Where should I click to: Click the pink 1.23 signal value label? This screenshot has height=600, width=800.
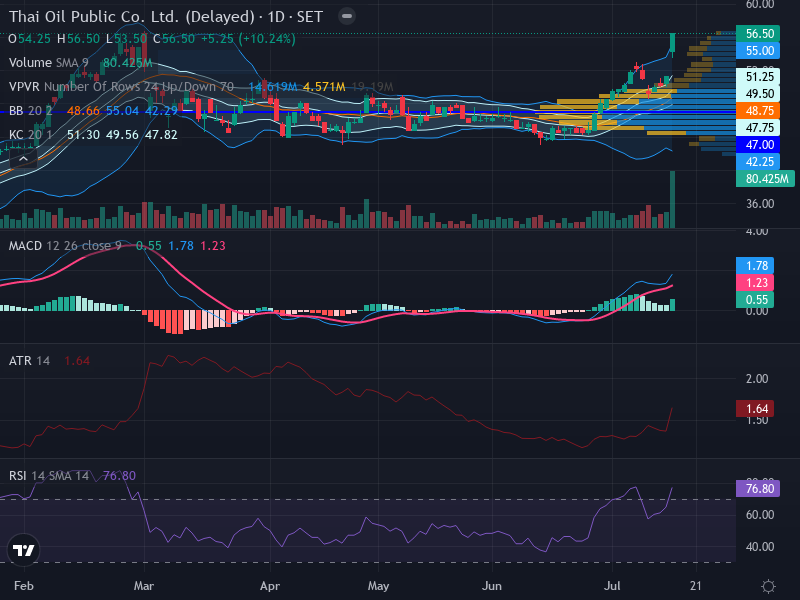(755, 283)
